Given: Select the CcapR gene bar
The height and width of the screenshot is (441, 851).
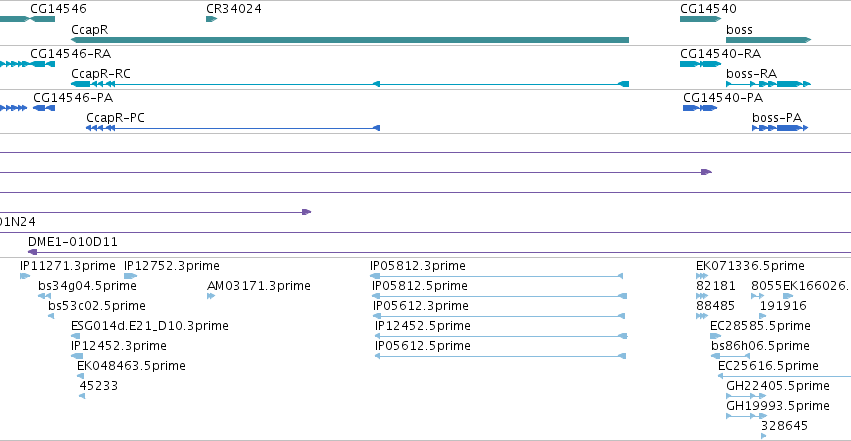Looking at the screenshot, I should pos(350,40).
